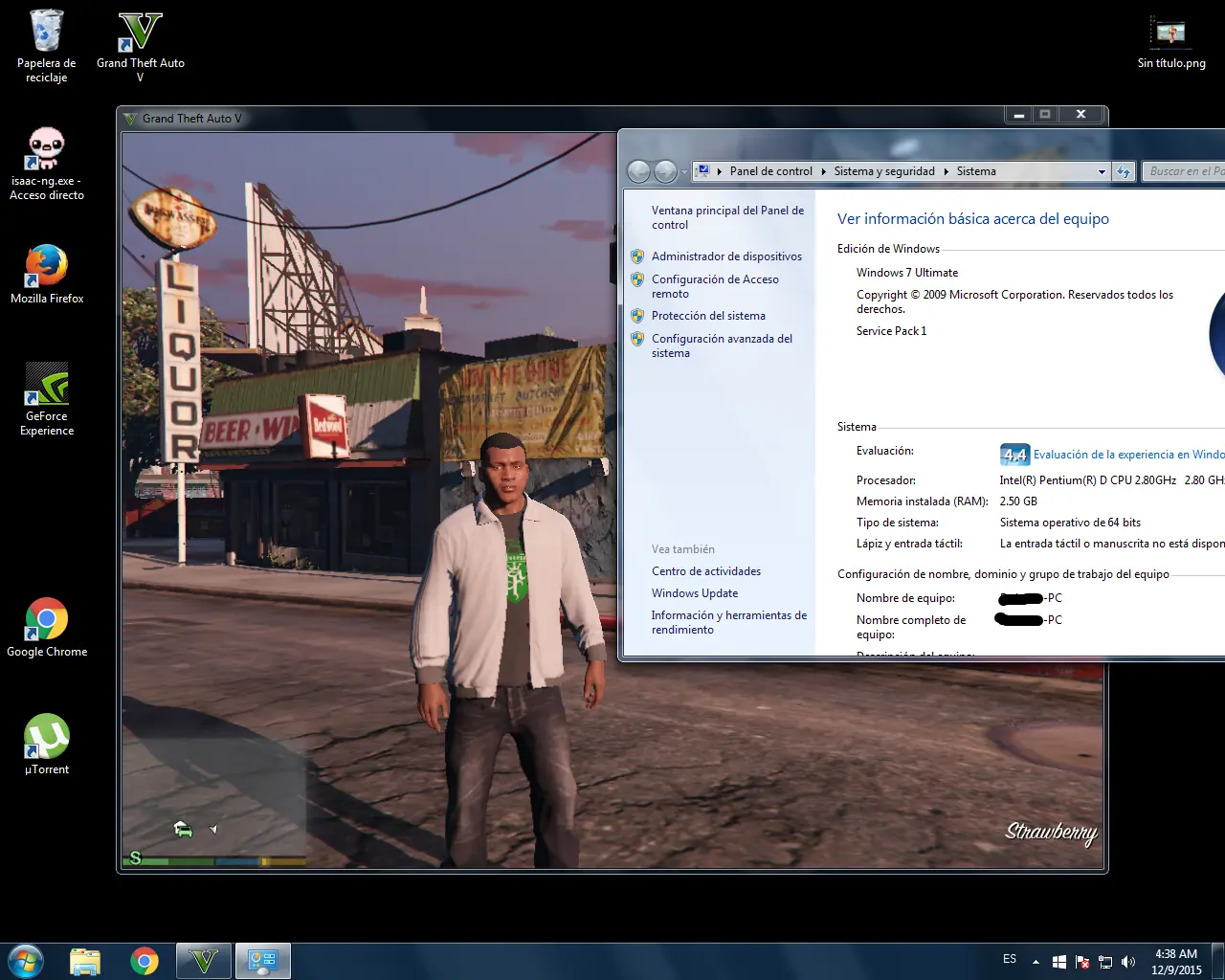Select the processor value Intel(R) Pentium(R) D
Viewport: 1225px width, 980px height.
pos(1112,480)
